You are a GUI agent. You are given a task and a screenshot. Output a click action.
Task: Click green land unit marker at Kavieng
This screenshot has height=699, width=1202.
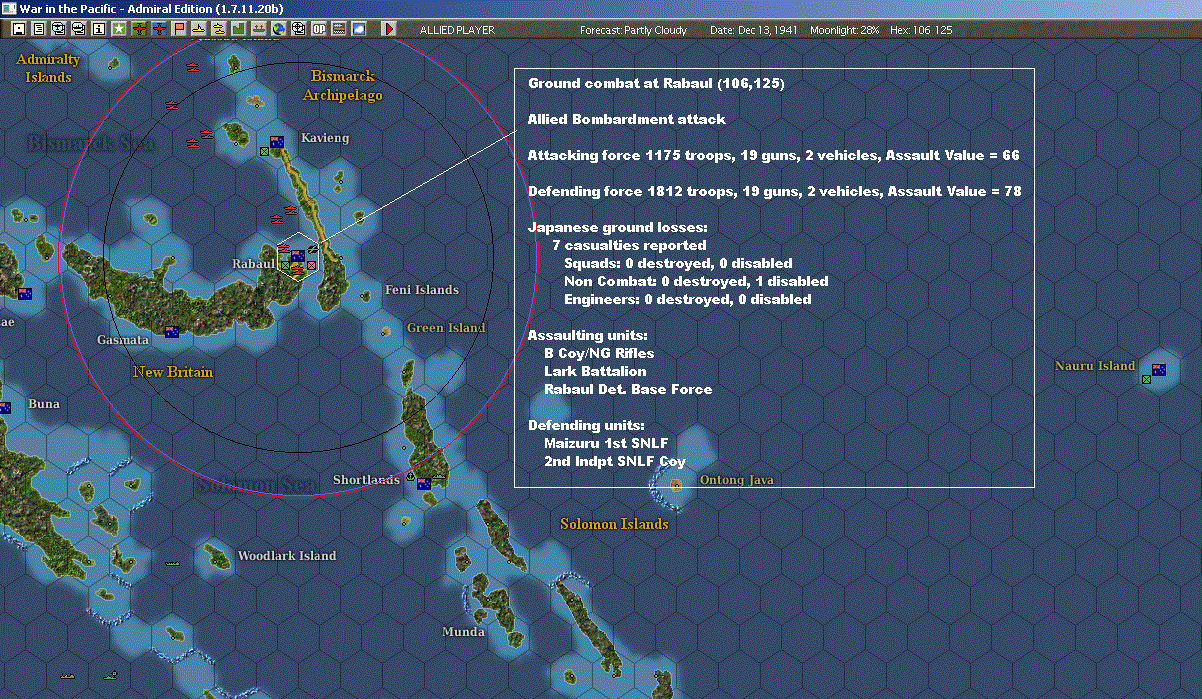(x=264, y=151)
